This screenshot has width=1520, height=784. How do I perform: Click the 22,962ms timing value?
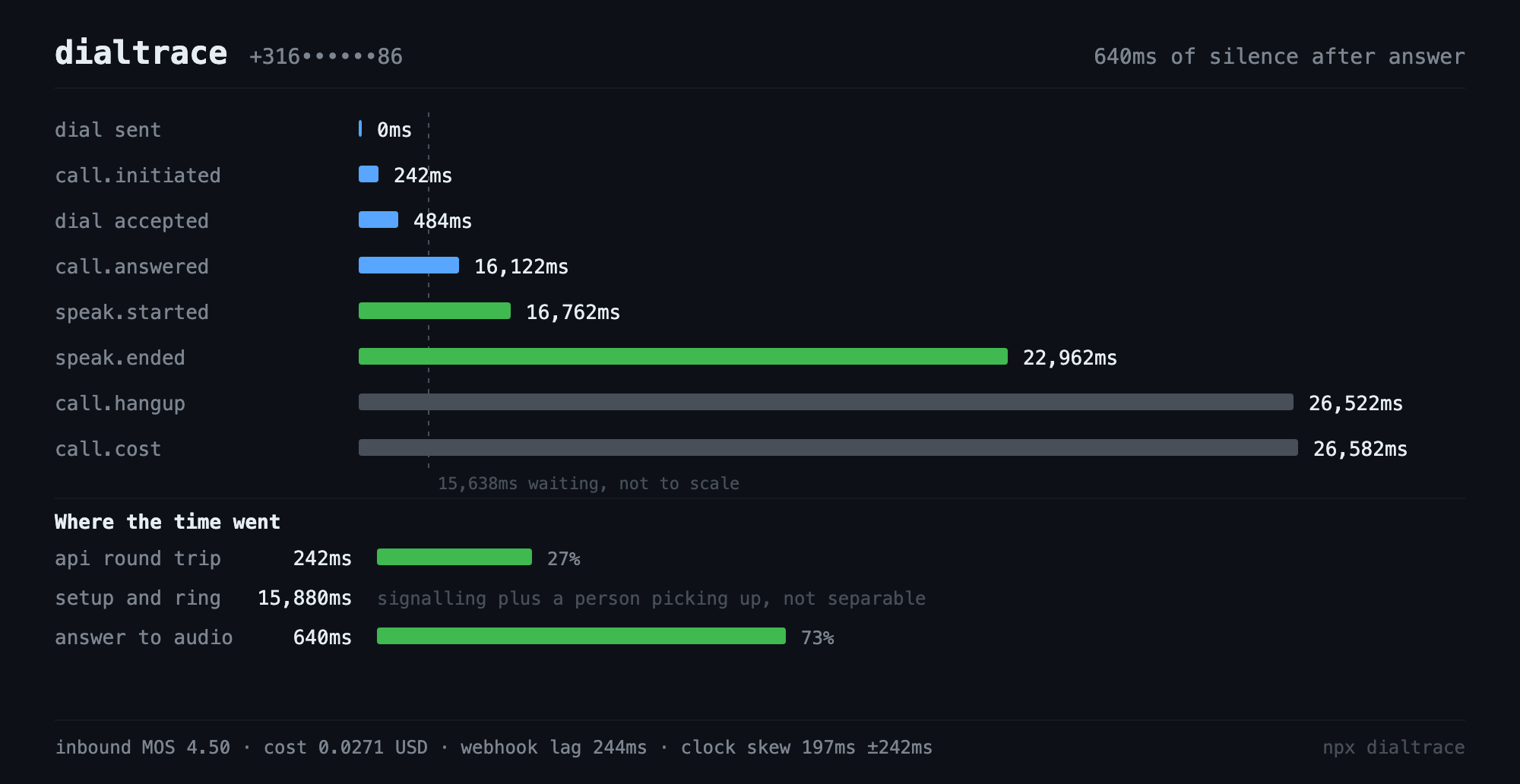coord(1070,358)
